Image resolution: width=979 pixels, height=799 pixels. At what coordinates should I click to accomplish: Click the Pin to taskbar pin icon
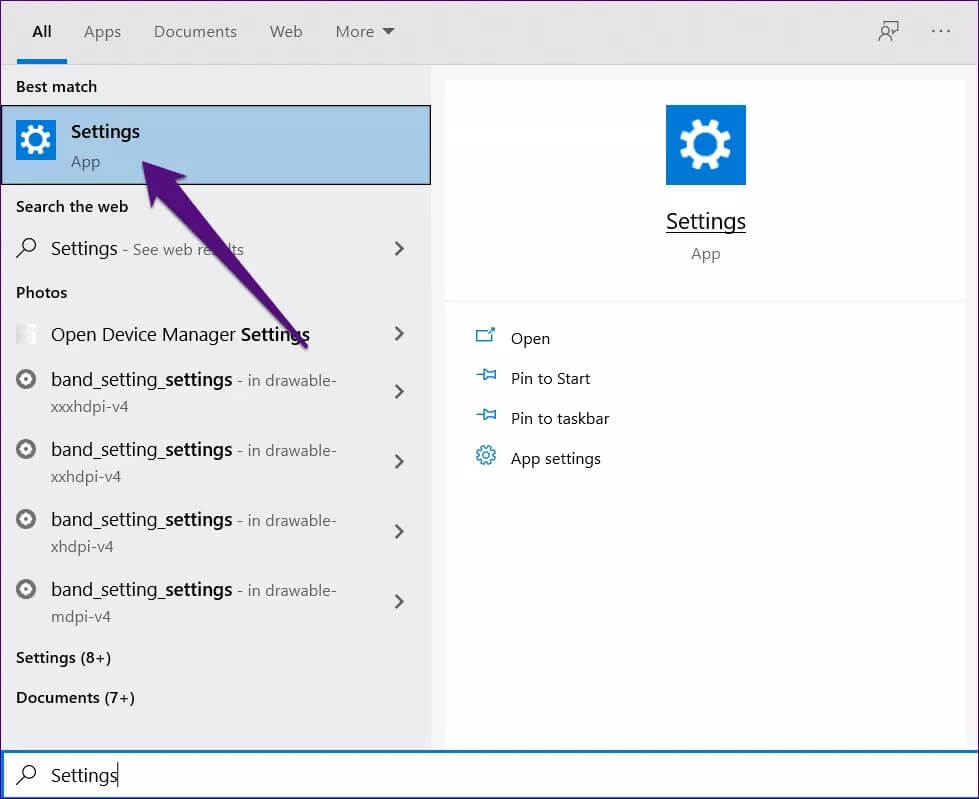click(486, 415)
